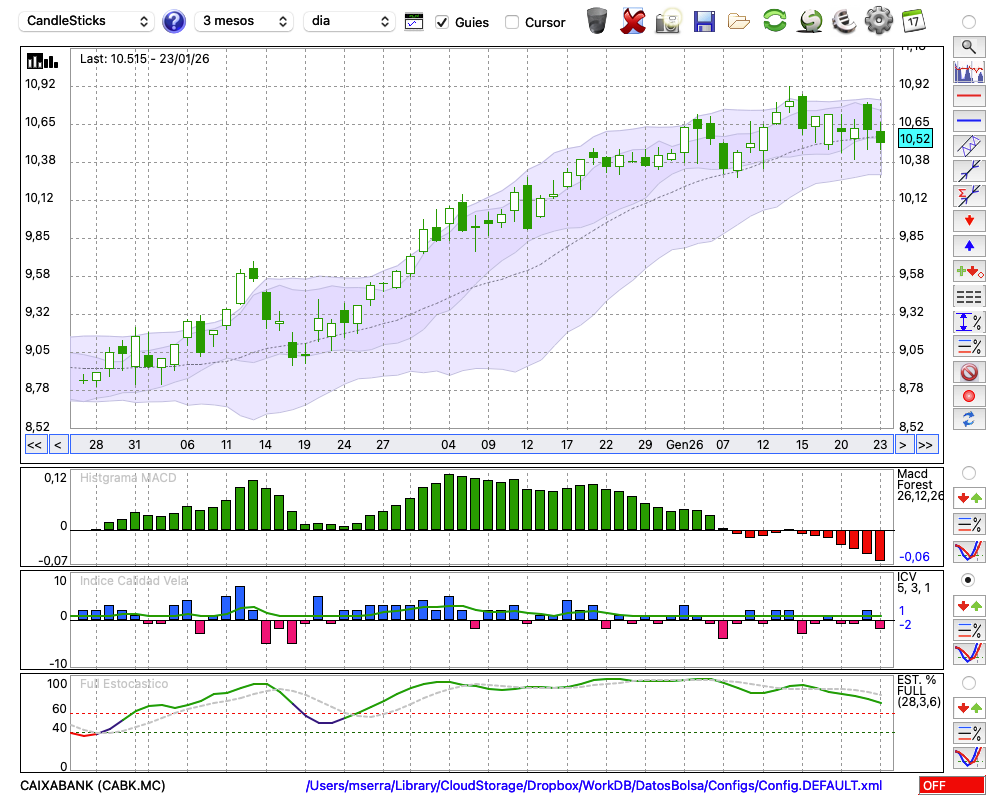Draw a blue horizontal line
This screenshot has width=1000, height=800.
pyautogui.click(x=969, y=121)
